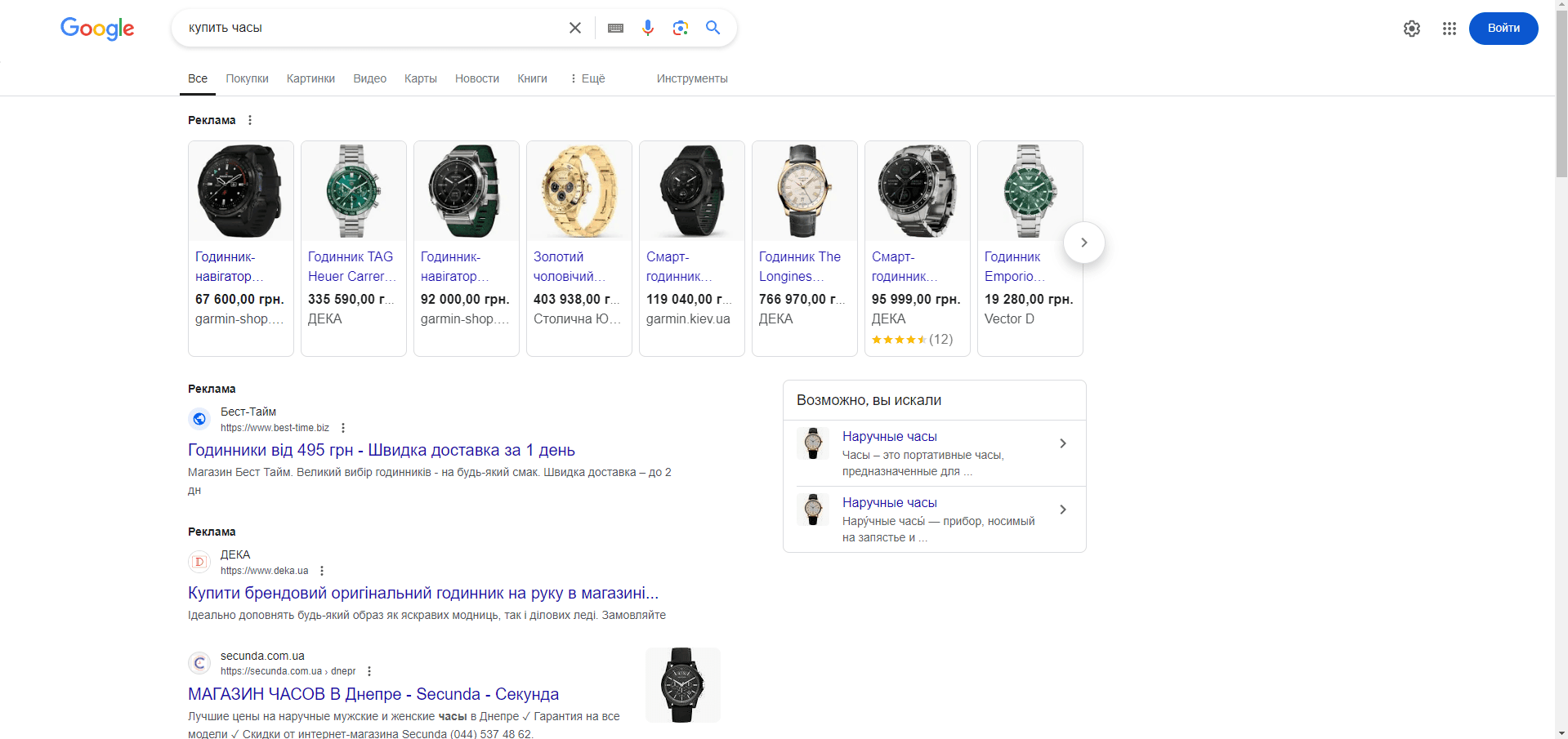The height and width of the screenshot is (739, 1568).
Task: Open the on-screen keyboard icon
Action: click(x=616, y=28)
